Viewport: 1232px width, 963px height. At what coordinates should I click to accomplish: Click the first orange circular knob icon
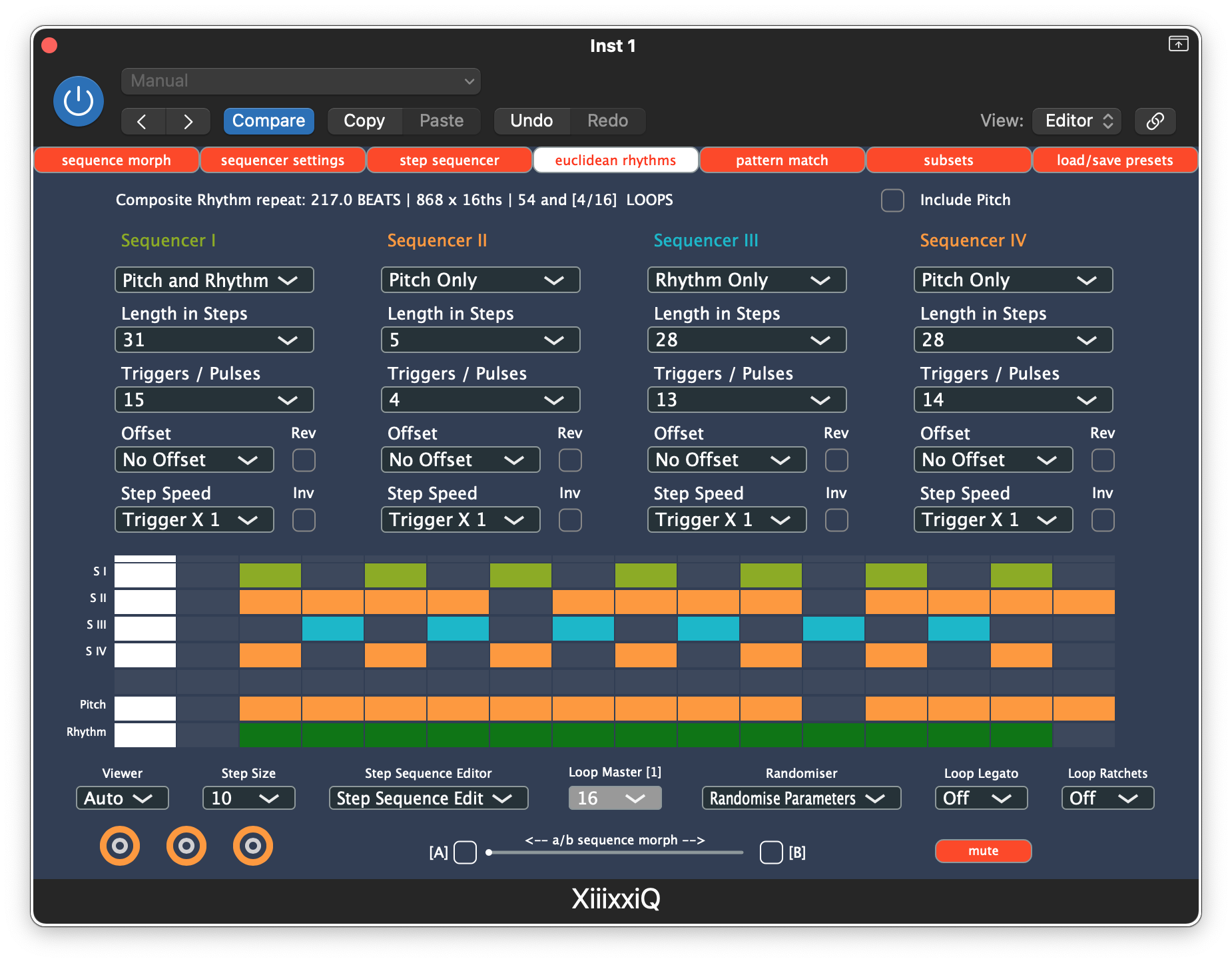tap(120, 846)
